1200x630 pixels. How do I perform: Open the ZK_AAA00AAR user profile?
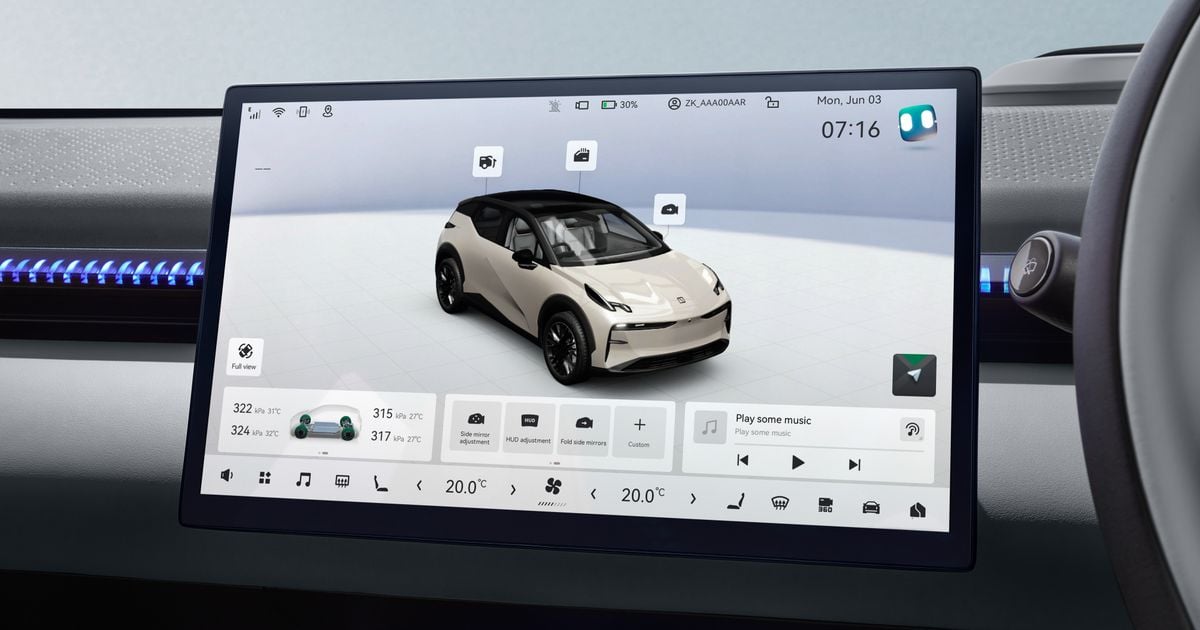[x=706, y=103]
